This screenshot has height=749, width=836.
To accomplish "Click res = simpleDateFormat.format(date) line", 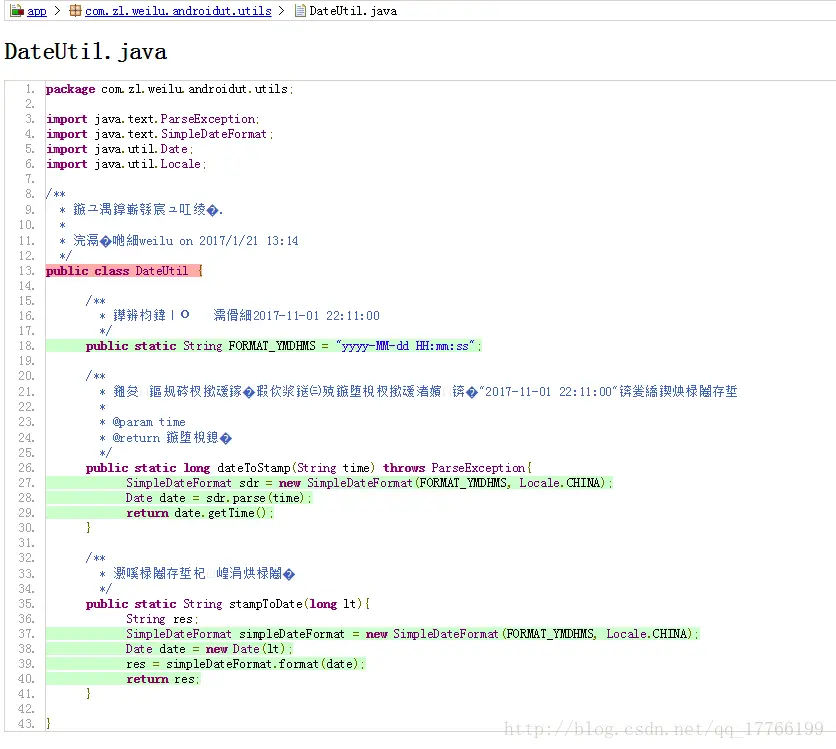I will coord(245,663).
